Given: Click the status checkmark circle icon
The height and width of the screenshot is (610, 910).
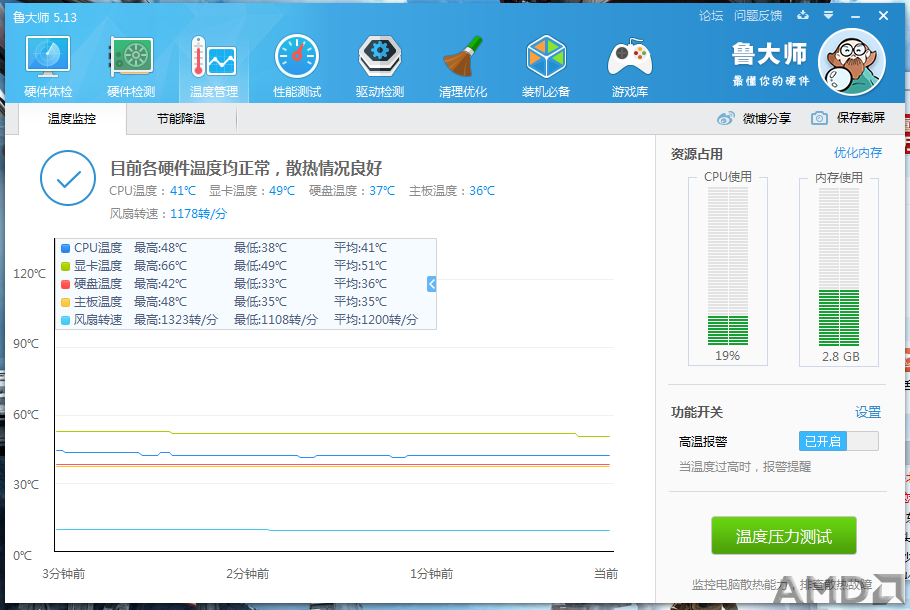Looking at the screenshot, I should (68, 178).
